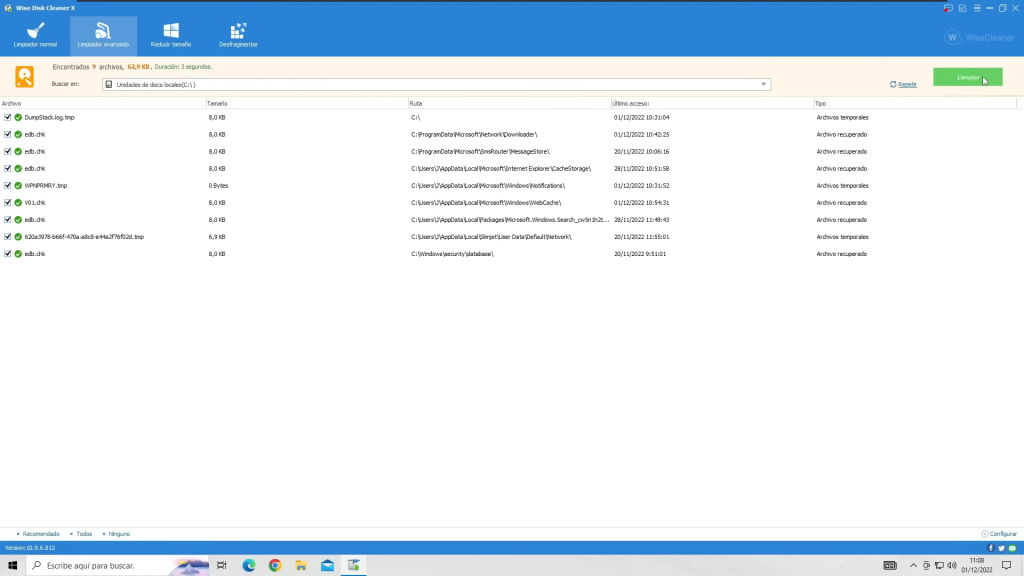Open the Reducir tamaño Windows icon

(x=171, y=31)
